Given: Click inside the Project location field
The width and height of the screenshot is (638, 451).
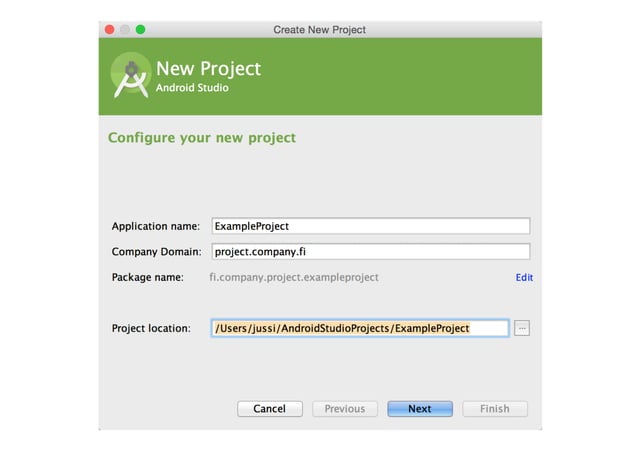Looking at the screenshot, I should [360, 328].
